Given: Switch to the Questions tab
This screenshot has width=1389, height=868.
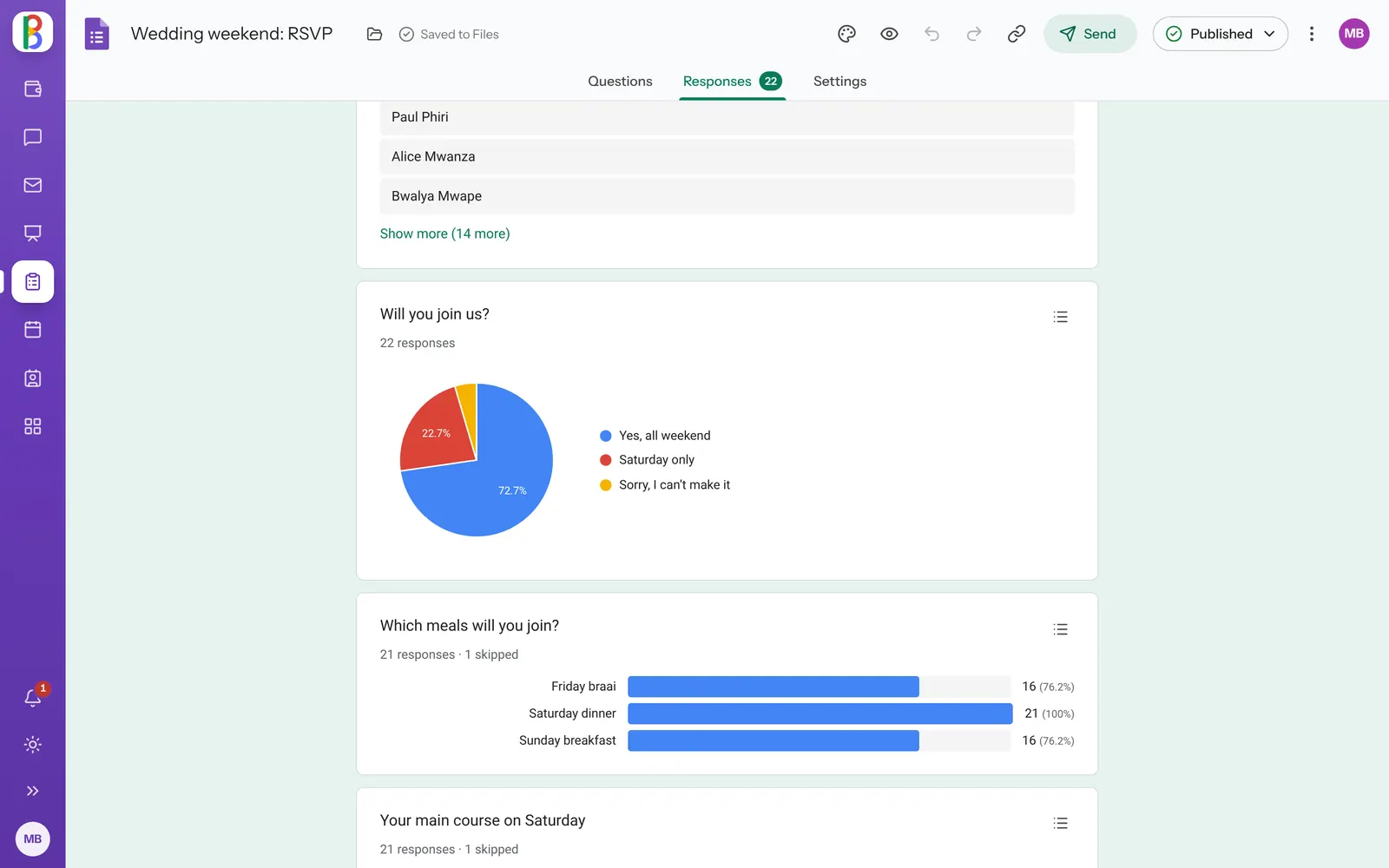Looking at the screenshot, I should [x=620, y=81].
